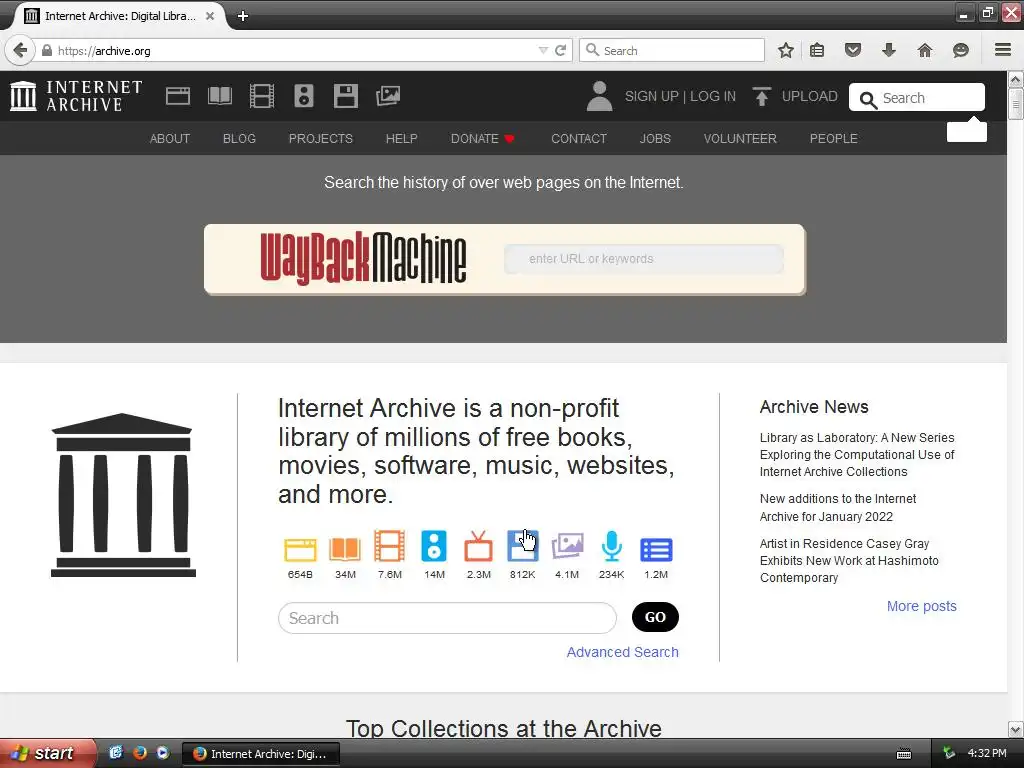Select the orange book icon labeled 34M
This screenshot has width=1024, height=768.
pos(345,549)
